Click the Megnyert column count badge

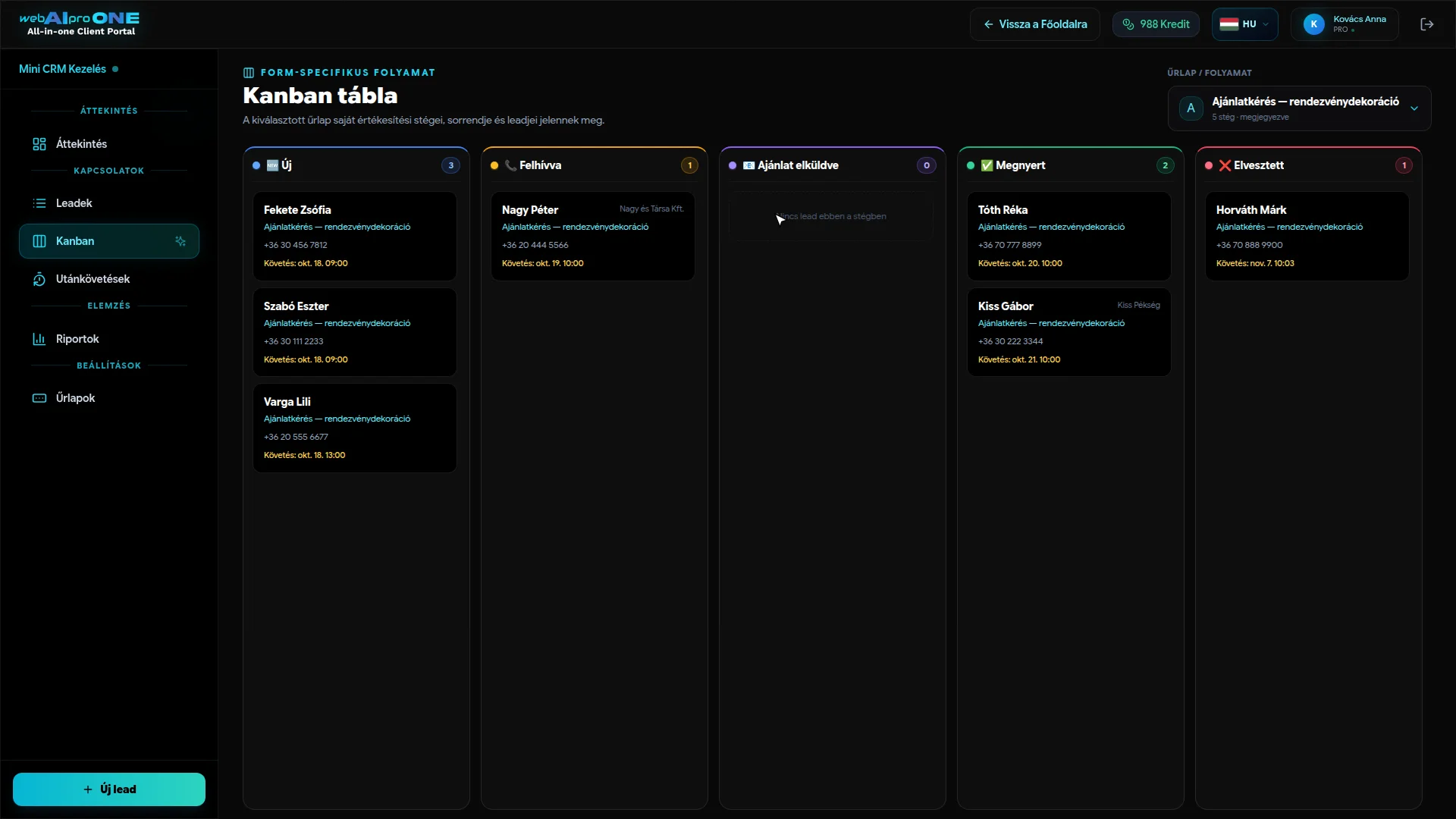1165,165
